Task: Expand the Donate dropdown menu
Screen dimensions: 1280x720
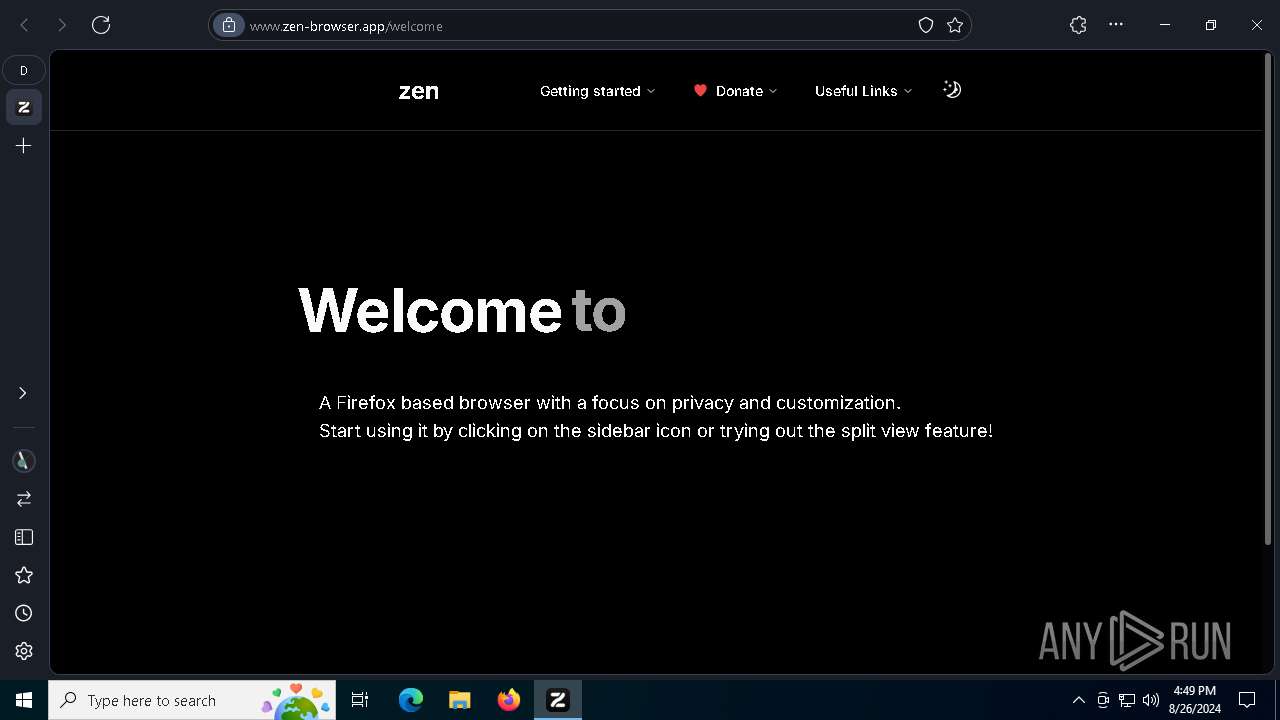Action: (x=735, y=91)
